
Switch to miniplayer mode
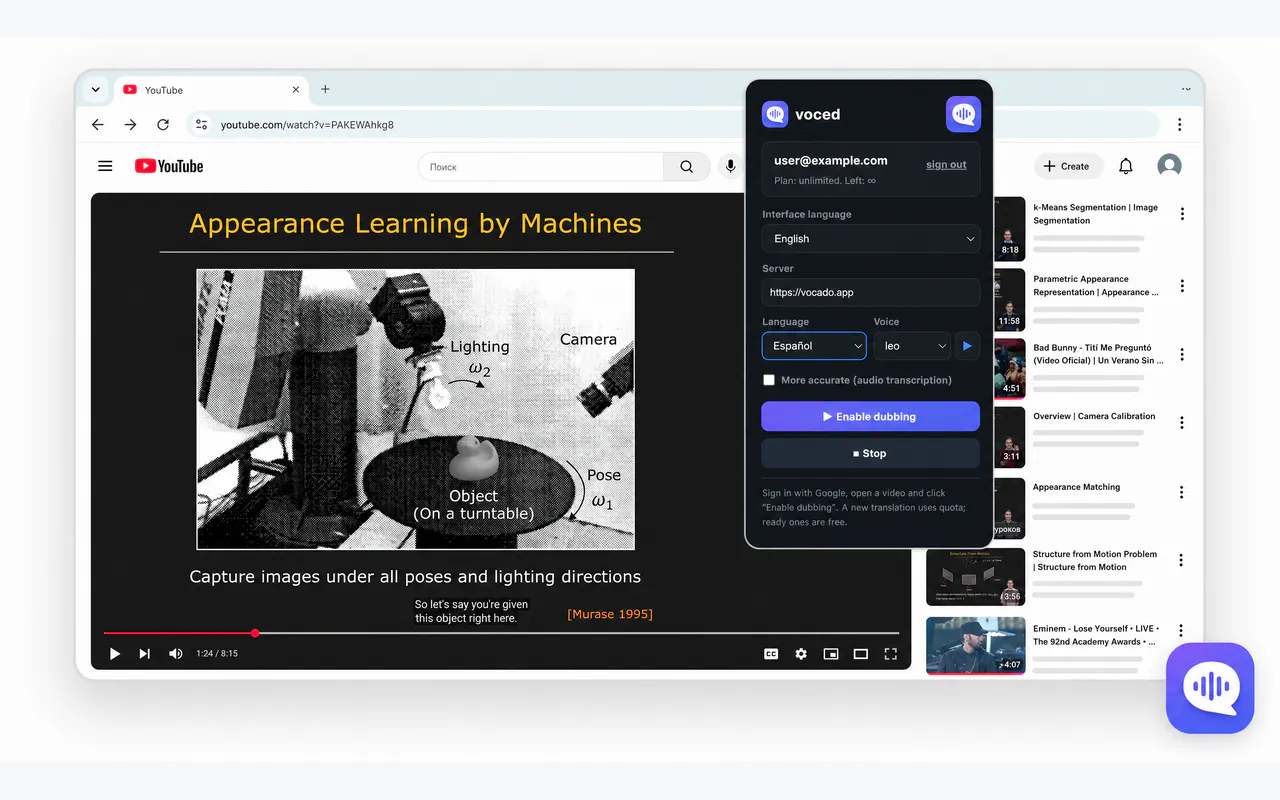coord(831,654)
